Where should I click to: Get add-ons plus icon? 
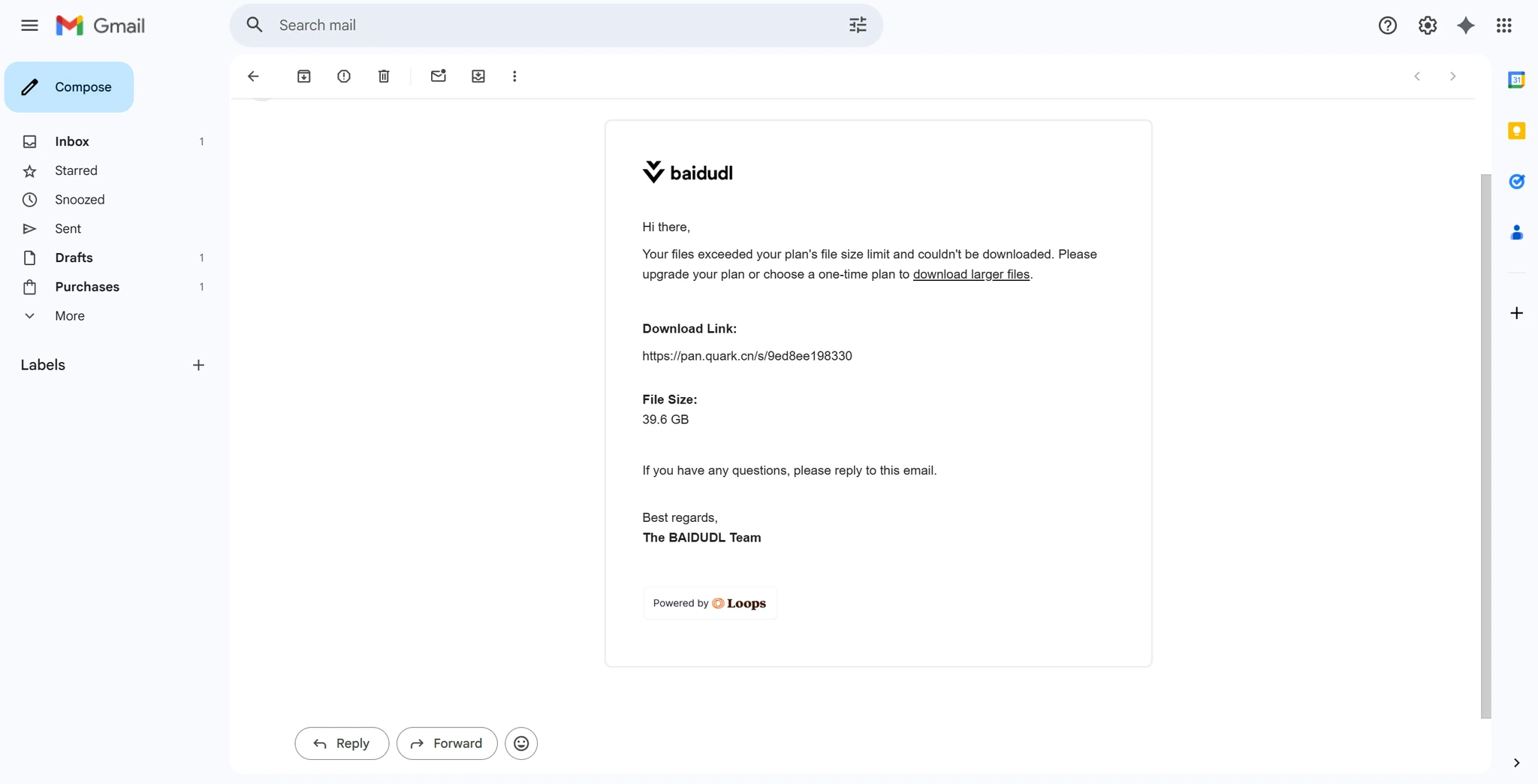click(1516, 313)
